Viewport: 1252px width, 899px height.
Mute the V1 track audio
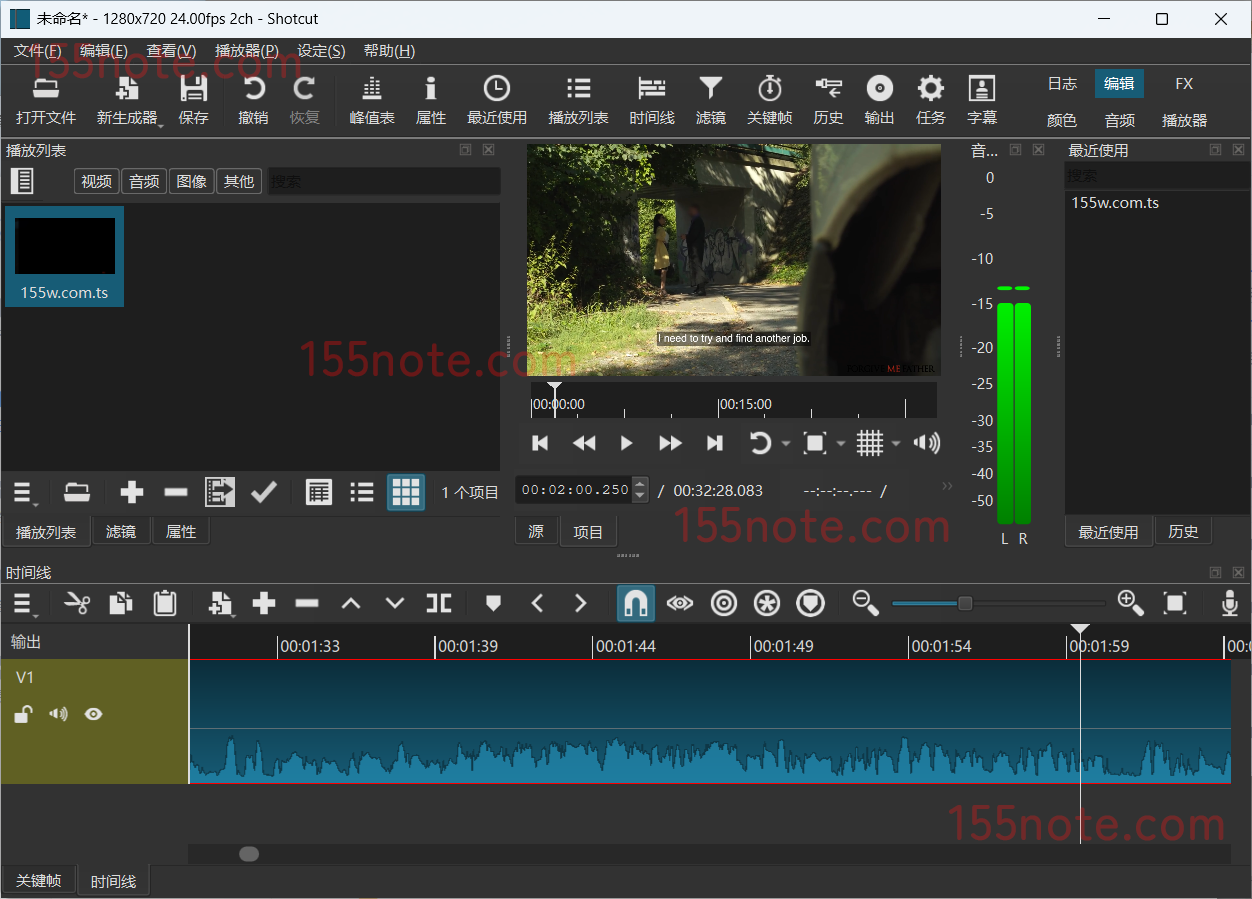[x=59, y=714]
